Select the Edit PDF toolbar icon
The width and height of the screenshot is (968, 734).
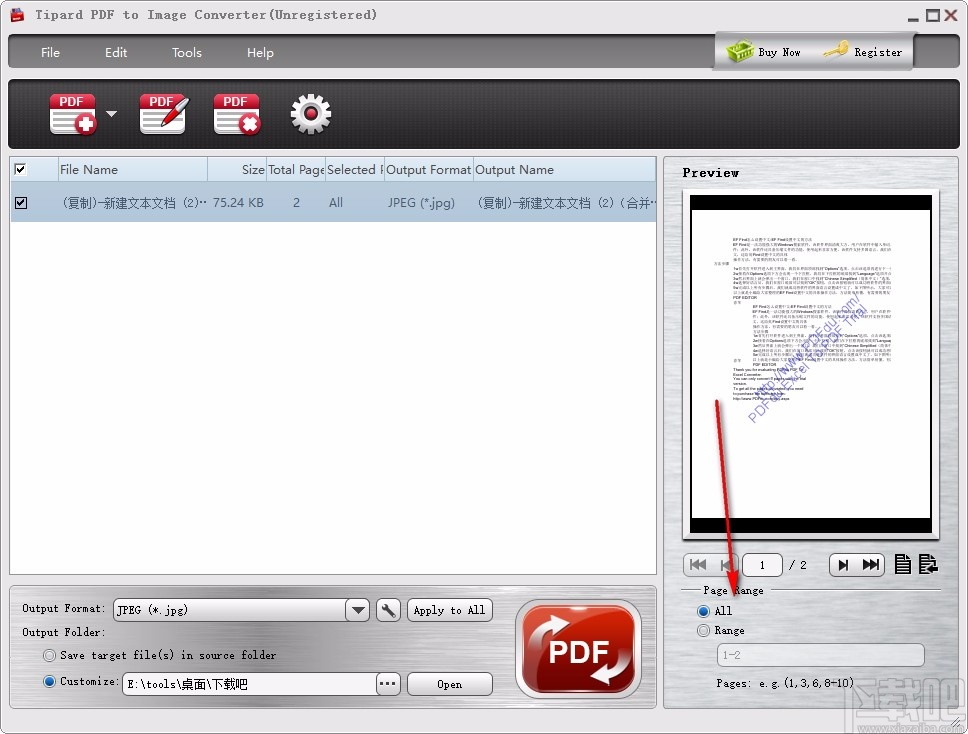point(162,112)
